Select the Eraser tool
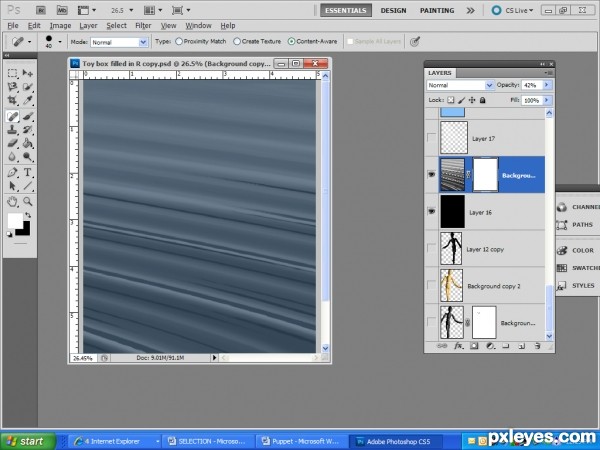 (13, 143)
